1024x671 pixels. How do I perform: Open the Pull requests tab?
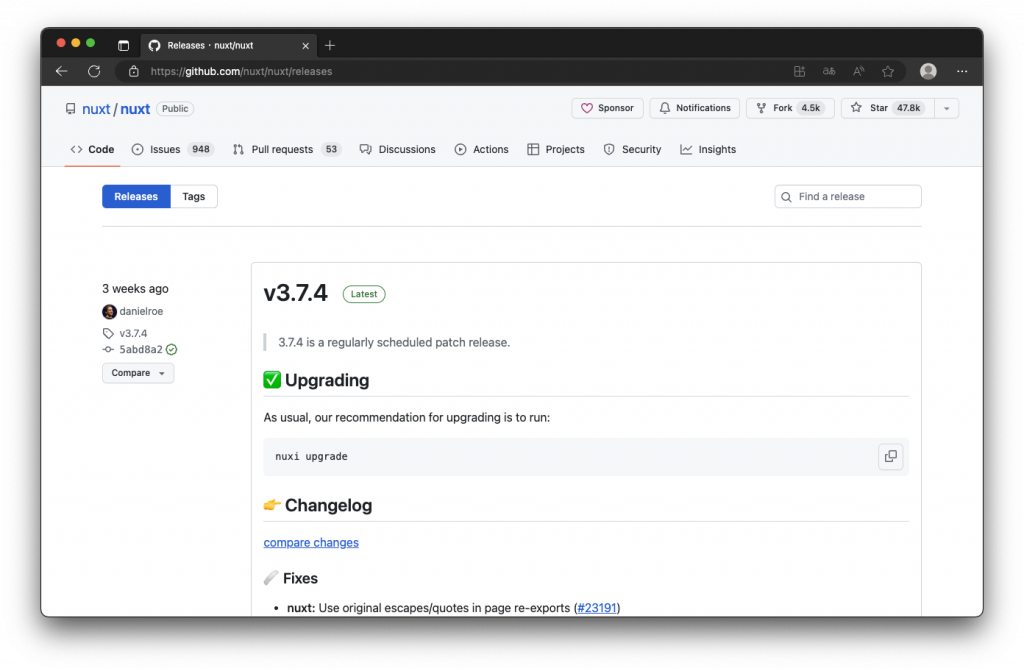click(287, 150)
